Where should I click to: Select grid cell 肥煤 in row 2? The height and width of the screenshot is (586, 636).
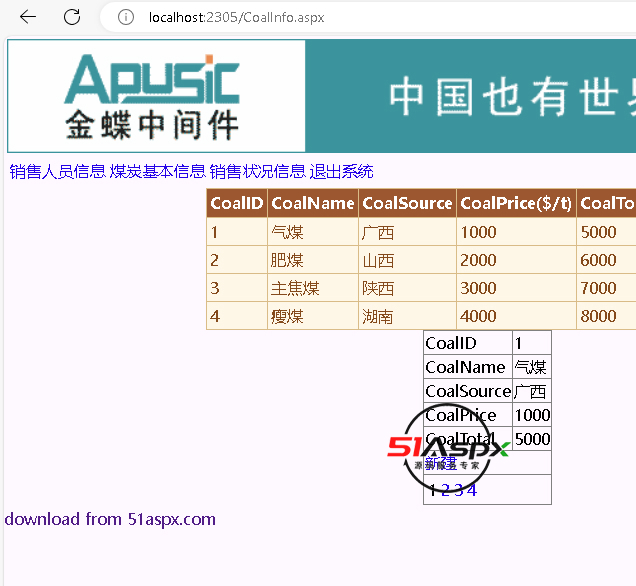[x=313, y=260]
